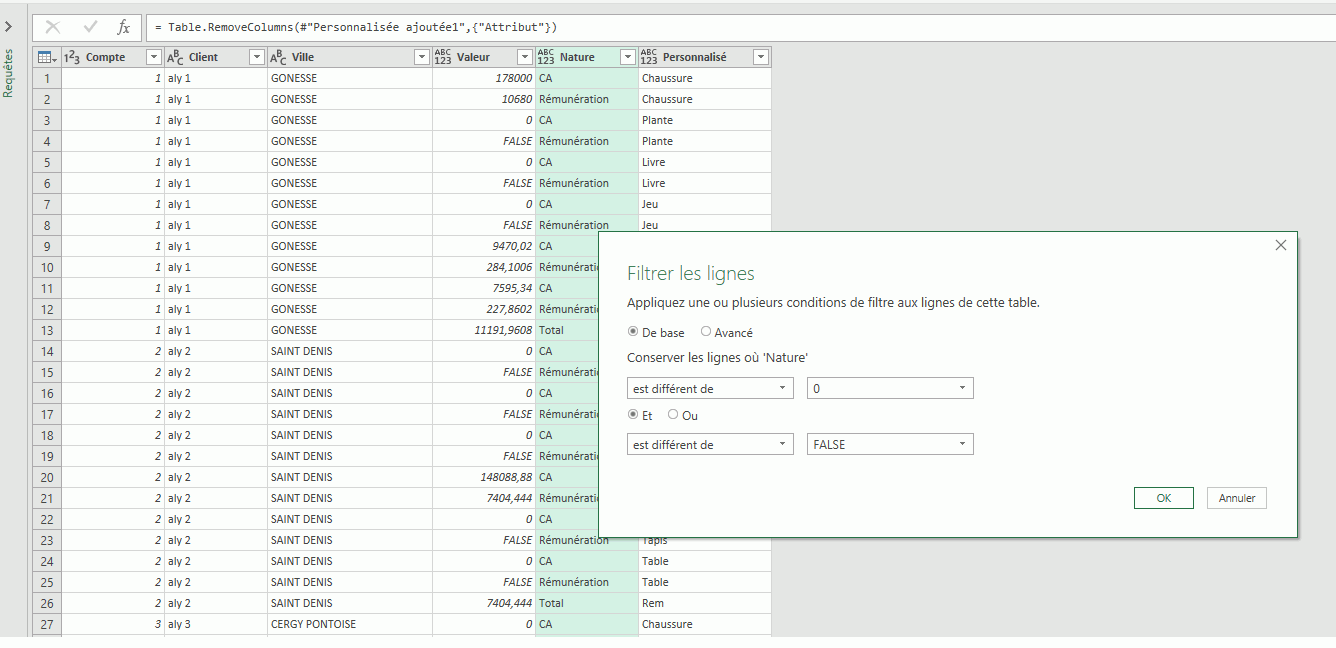Click the formula bar confirm checkmark icon
This screenshot has width=1336, height=648.
click(x=90, y=27)
